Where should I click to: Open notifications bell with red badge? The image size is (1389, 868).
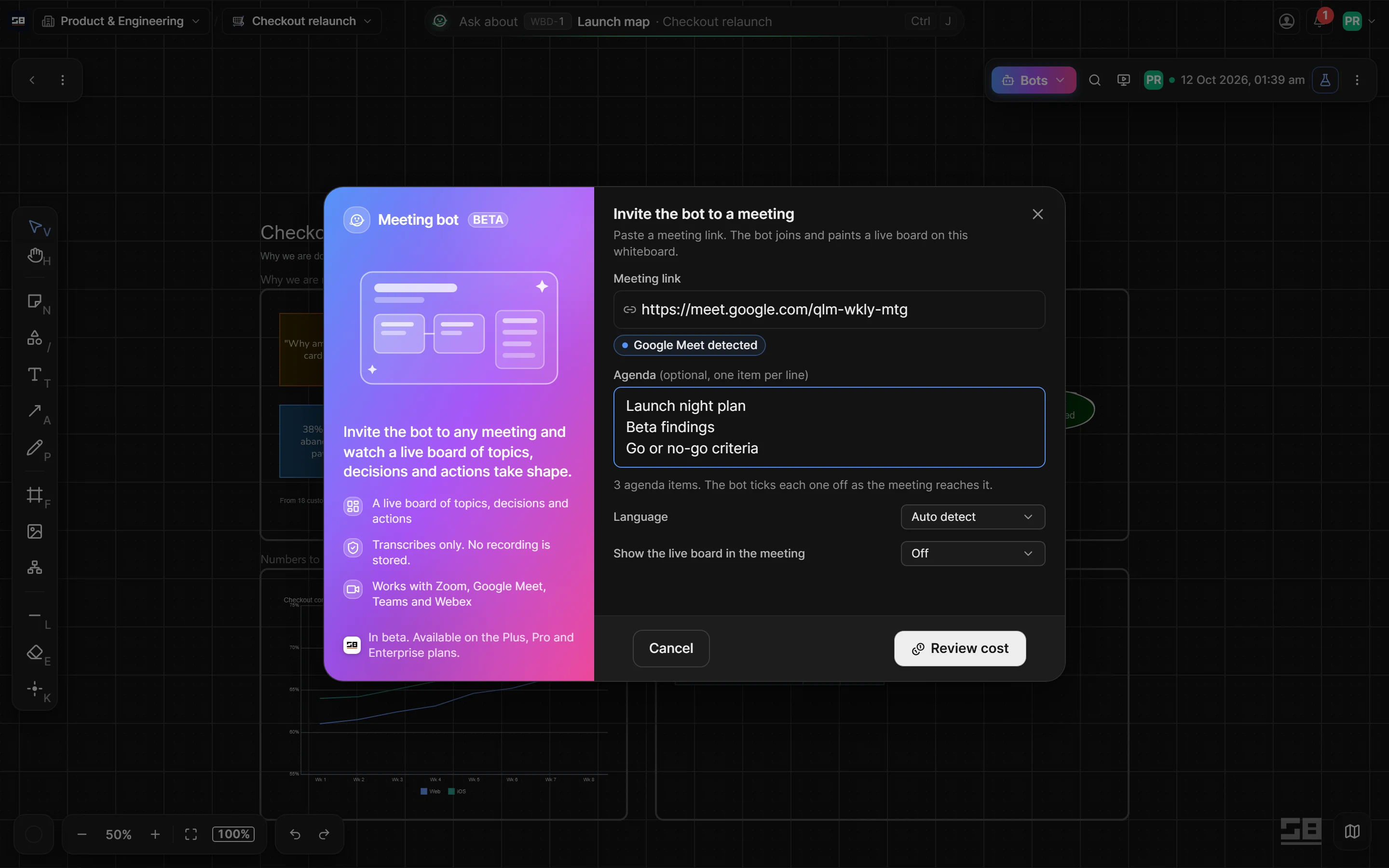[x=1319, y=22]
